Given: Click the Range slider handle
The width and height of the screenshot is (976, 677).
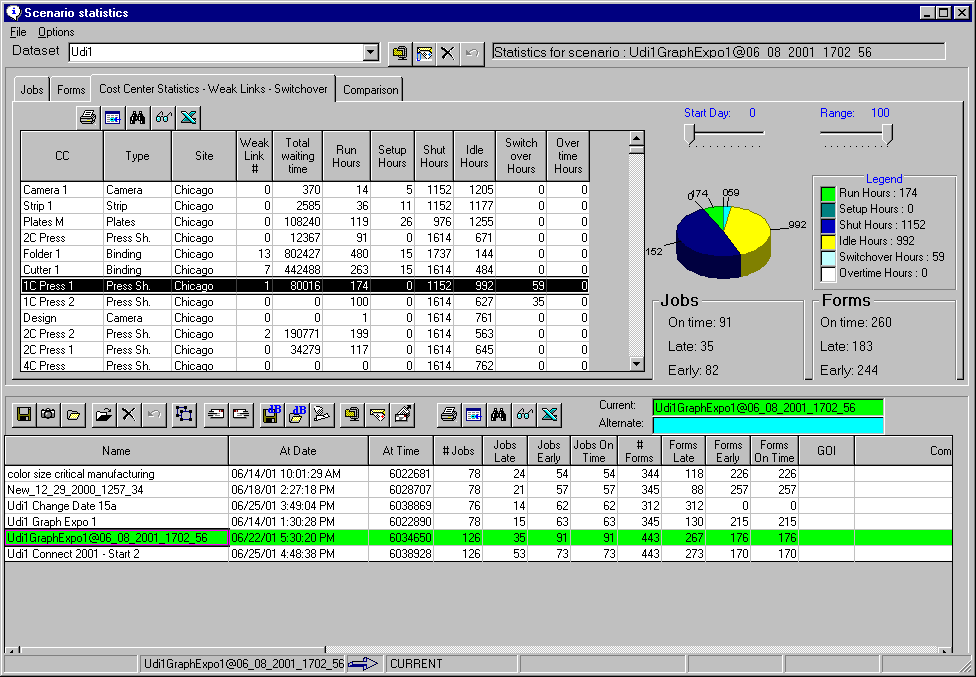Looking at the screenshot, I should (886, 135).
